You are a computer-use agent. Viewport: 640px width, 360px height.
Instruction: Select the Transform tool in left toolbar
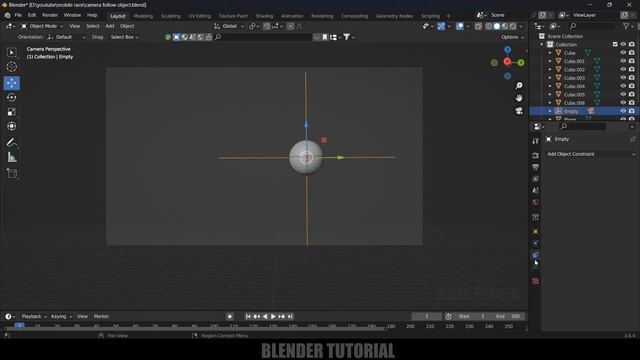pos(11,126)
